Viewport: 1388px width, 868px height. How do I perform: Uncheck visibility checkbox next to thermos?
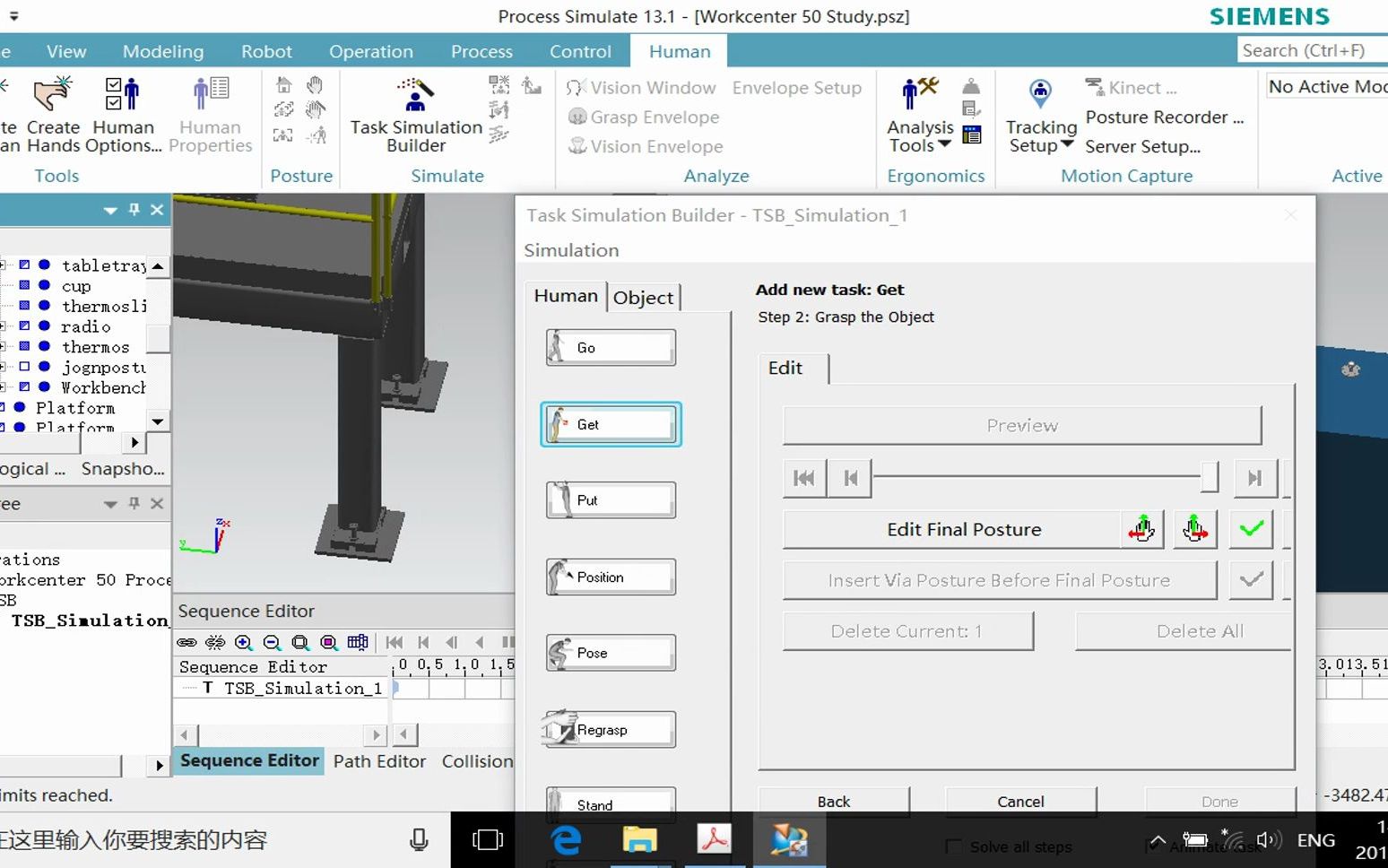coord(22,346)
